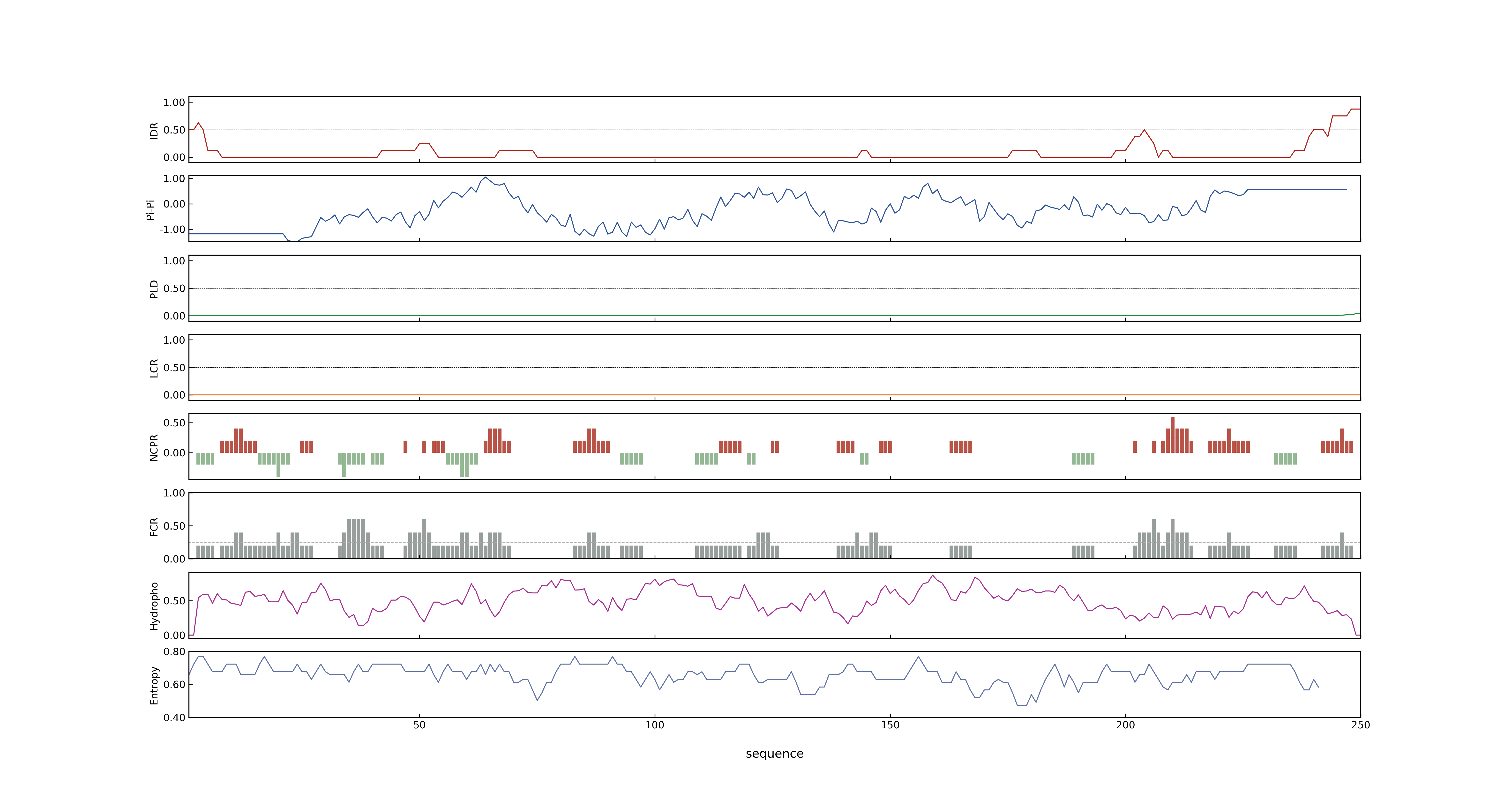Select the x-axis tick label 200

coord(1125,725)
